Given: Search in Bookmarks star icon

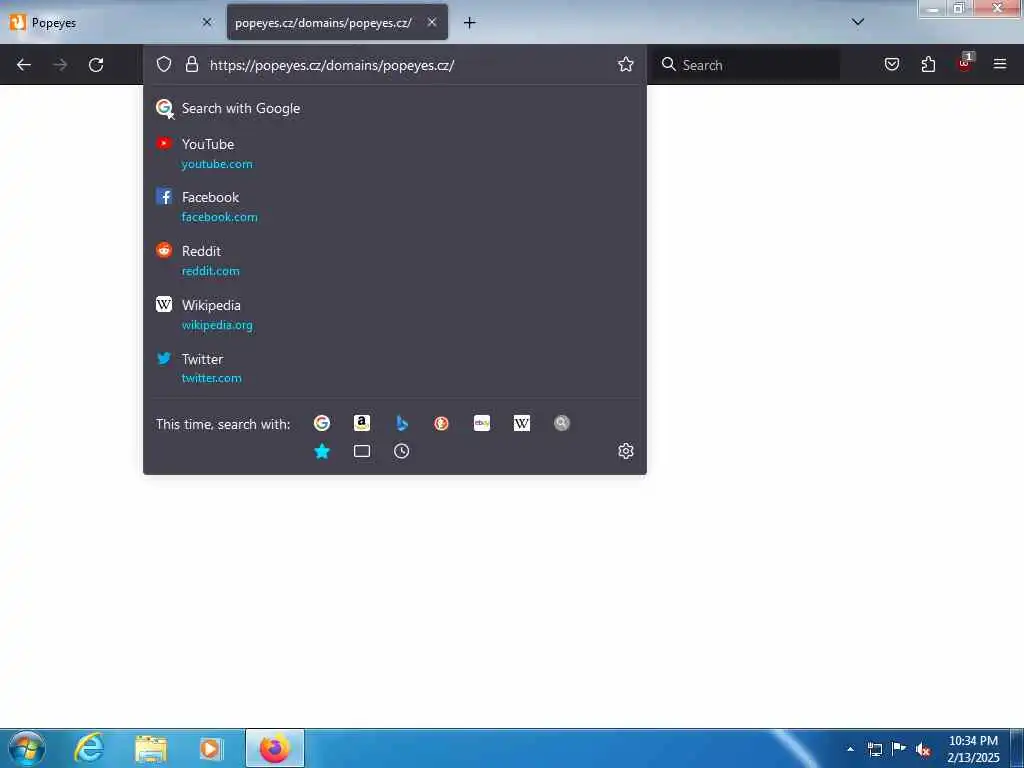Looking at the screenshot, I should coord(322,451).
